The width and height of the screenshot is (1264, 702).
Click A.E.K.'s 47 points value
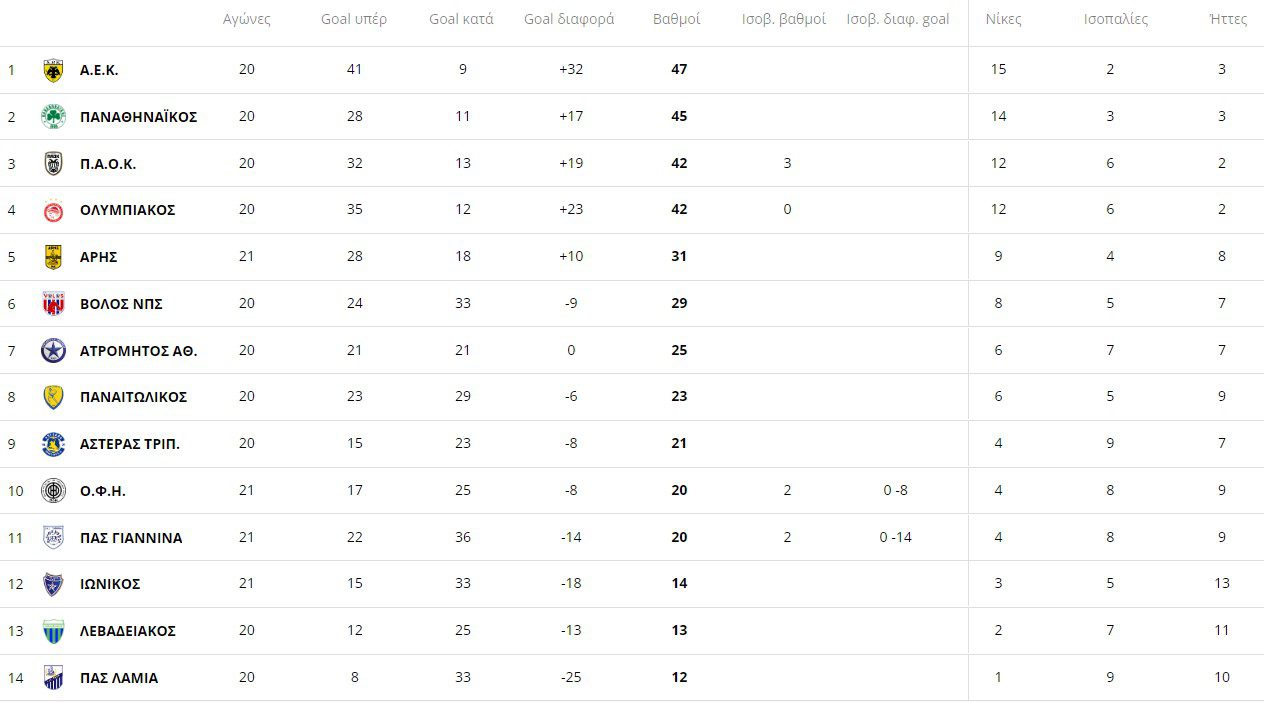pyautogui.click(x=679, y=70)
